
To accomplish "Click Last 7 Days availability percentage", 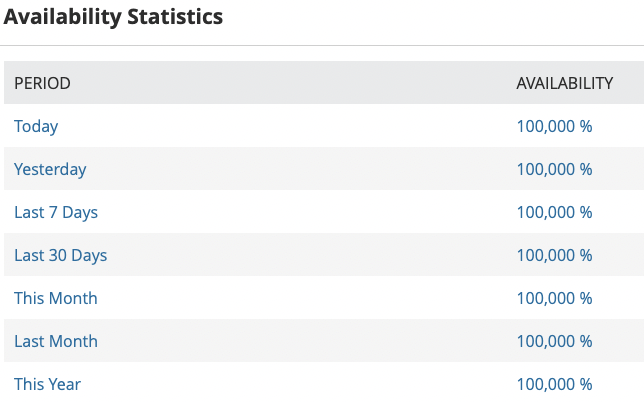I will [554, 212].
